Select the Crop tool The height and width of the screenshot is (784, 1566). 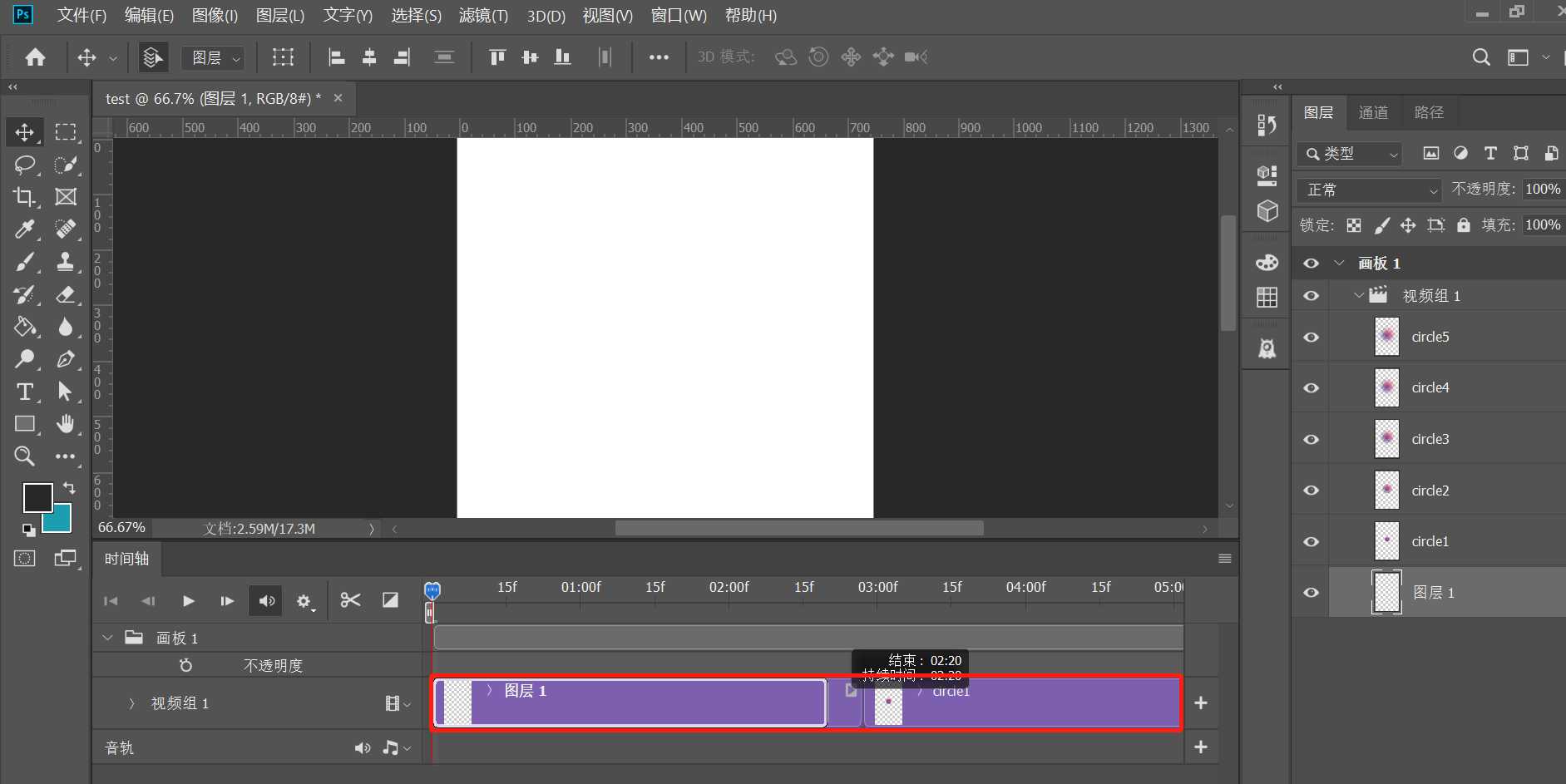[x=25, y=197]
